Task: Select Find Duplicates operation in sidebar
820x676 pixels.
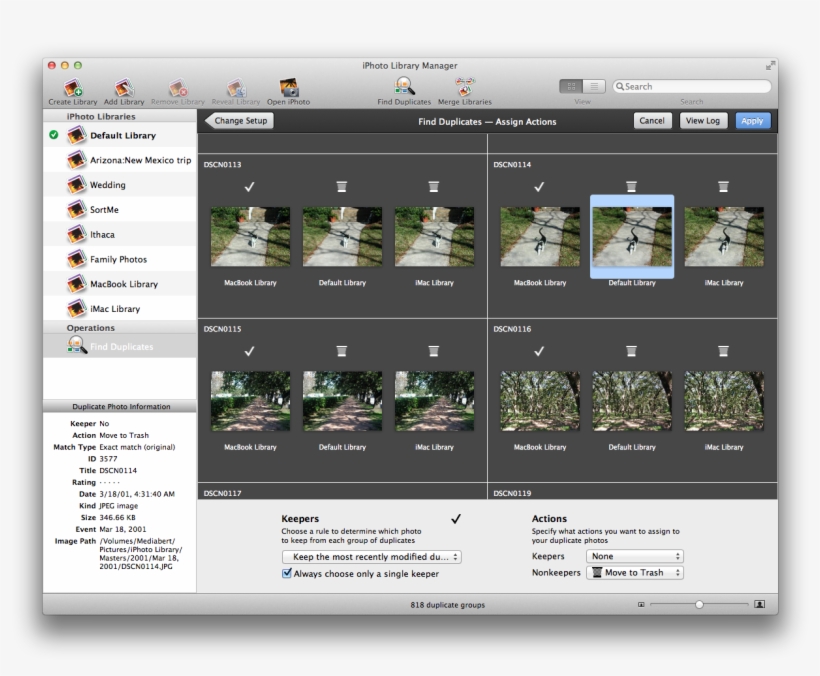Action: coord(120,346)
